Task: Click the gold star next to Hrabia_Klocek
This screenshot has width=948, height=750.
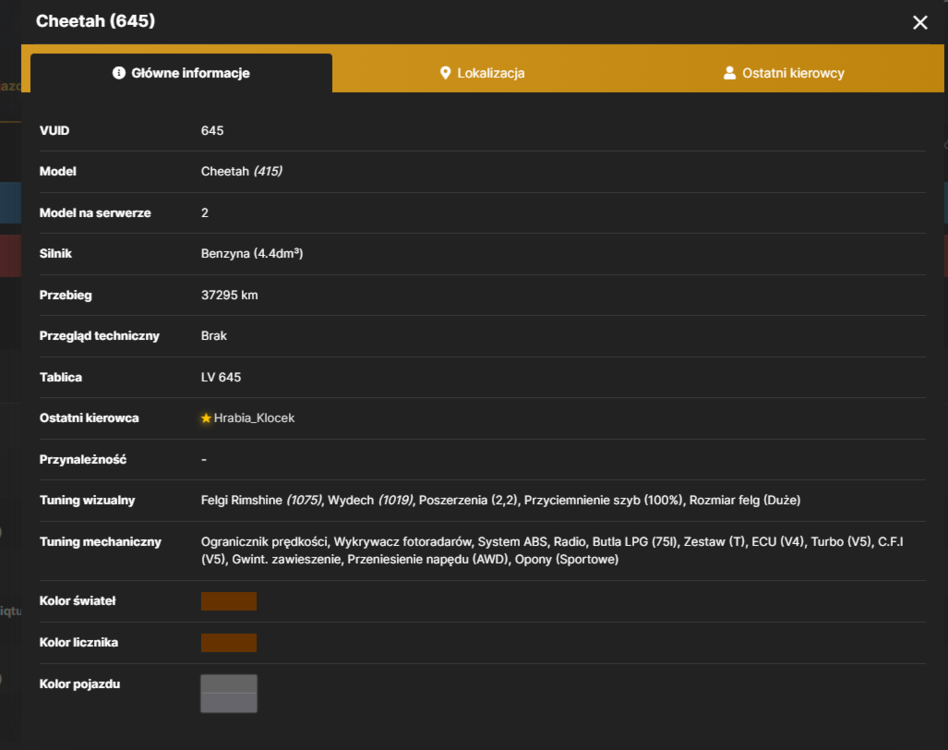Action: pyautogui.click(x=206, y=418)
